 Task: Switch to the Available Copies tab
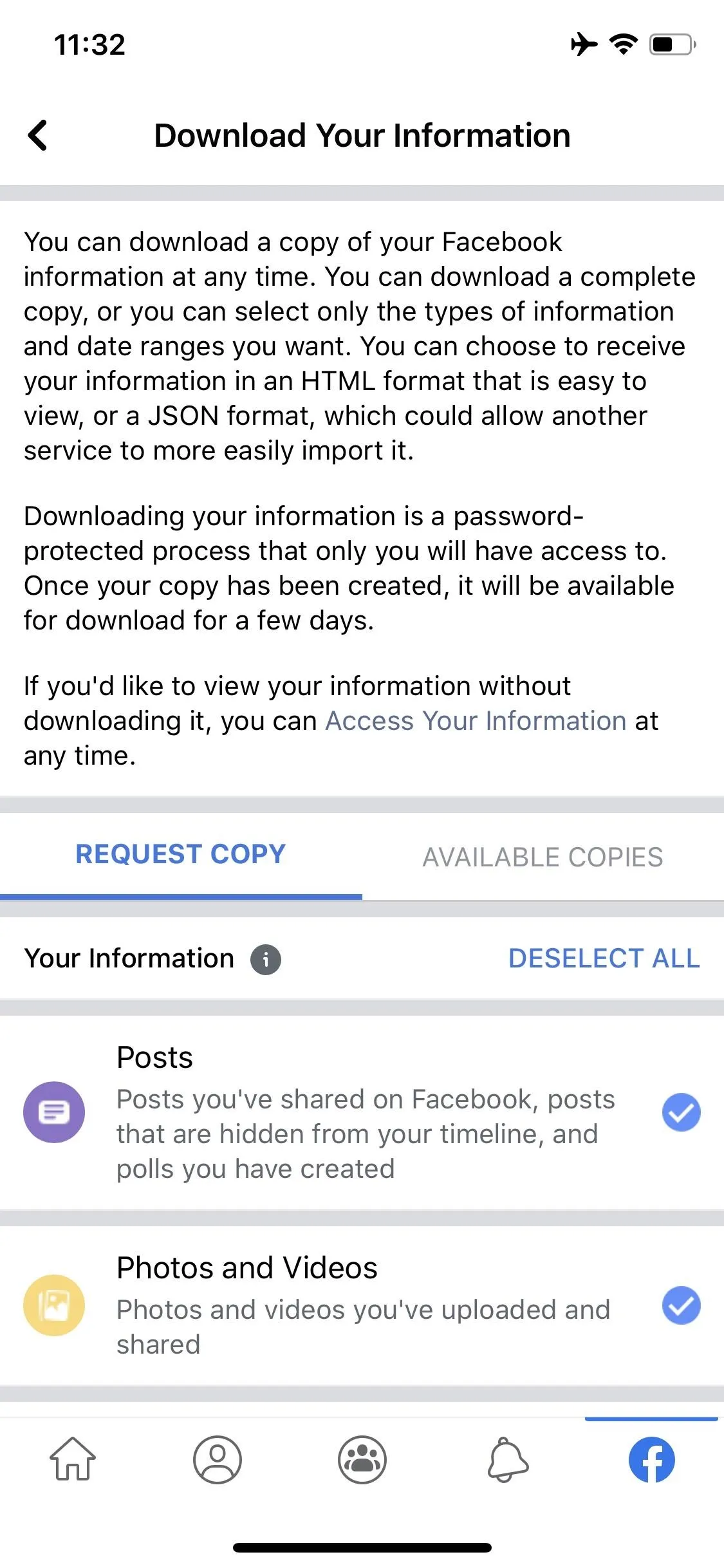click(x=543, y=857)
